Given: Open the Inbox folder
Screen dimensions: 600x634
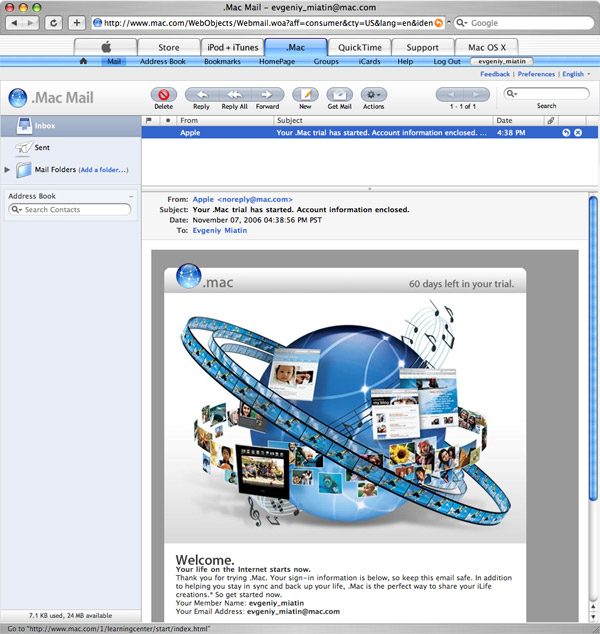Looking at the screenshot, I should tap(71, 126).
